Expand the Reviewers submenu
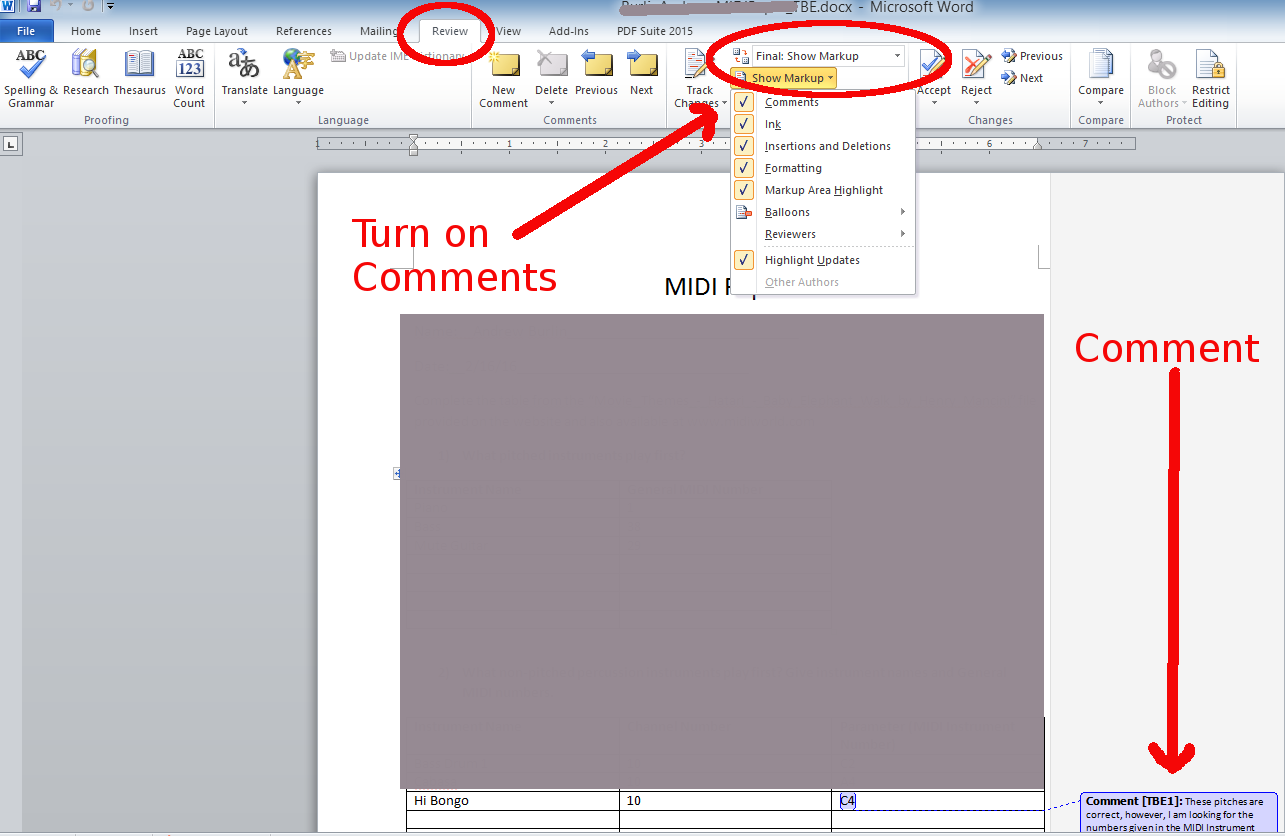The image size is (1285, 836). [822, 234]
